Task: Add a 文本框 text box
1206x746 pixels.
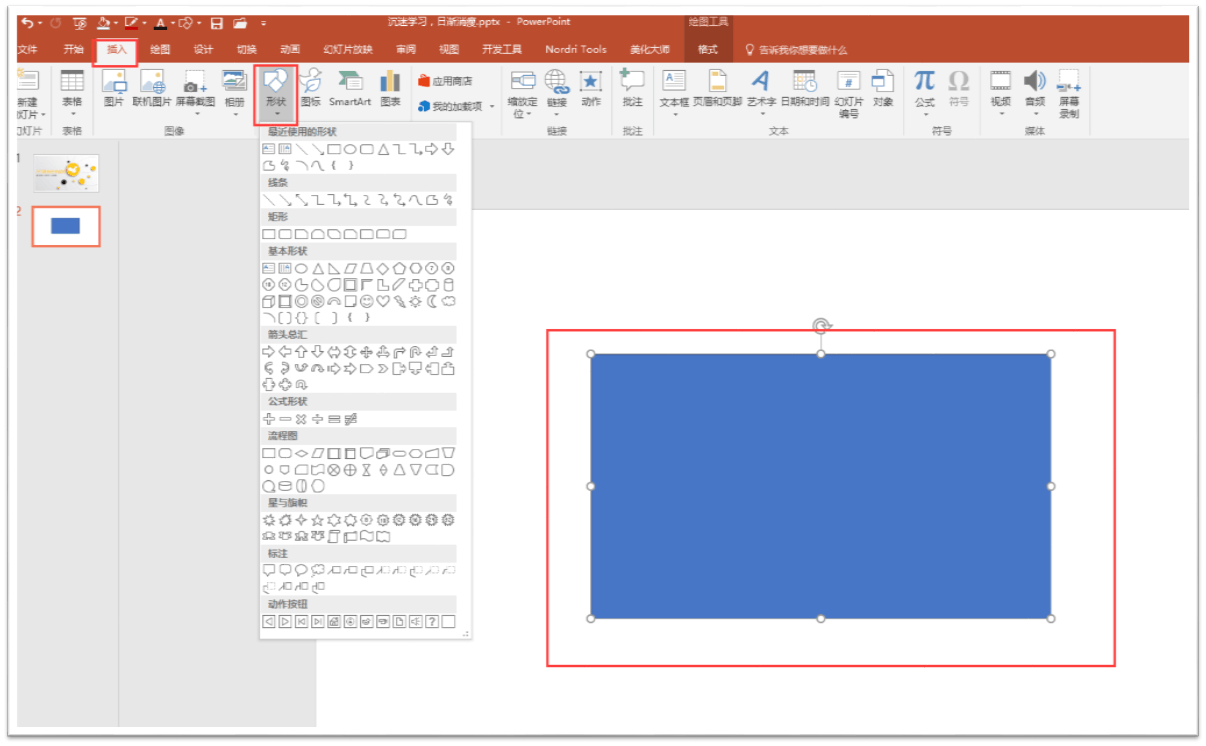Action: (x=674, y=92)
